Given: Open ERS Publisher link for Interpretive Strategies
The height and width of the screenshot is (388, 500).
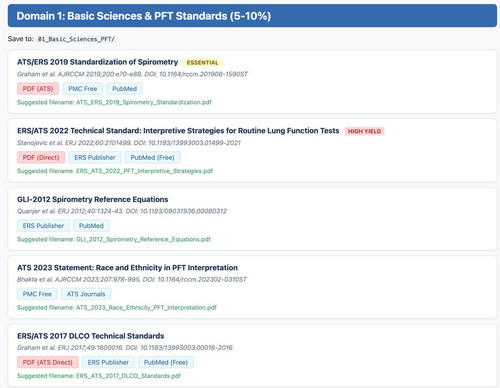Looking at the screenshot, I should [x=95, y=157].
